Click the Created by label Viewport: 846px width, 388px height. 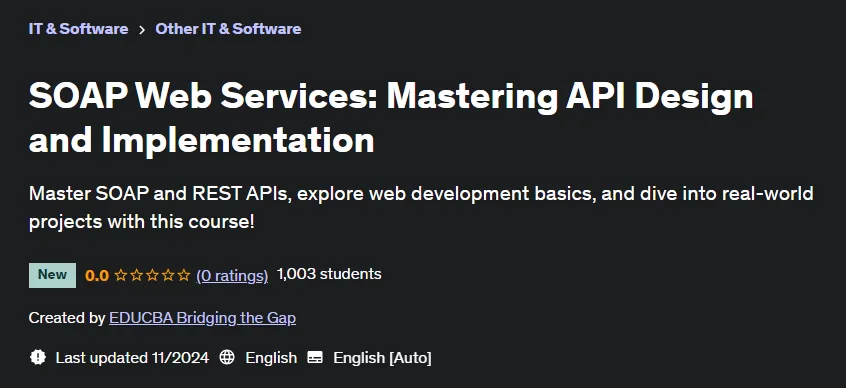click(x=67, y=318)
